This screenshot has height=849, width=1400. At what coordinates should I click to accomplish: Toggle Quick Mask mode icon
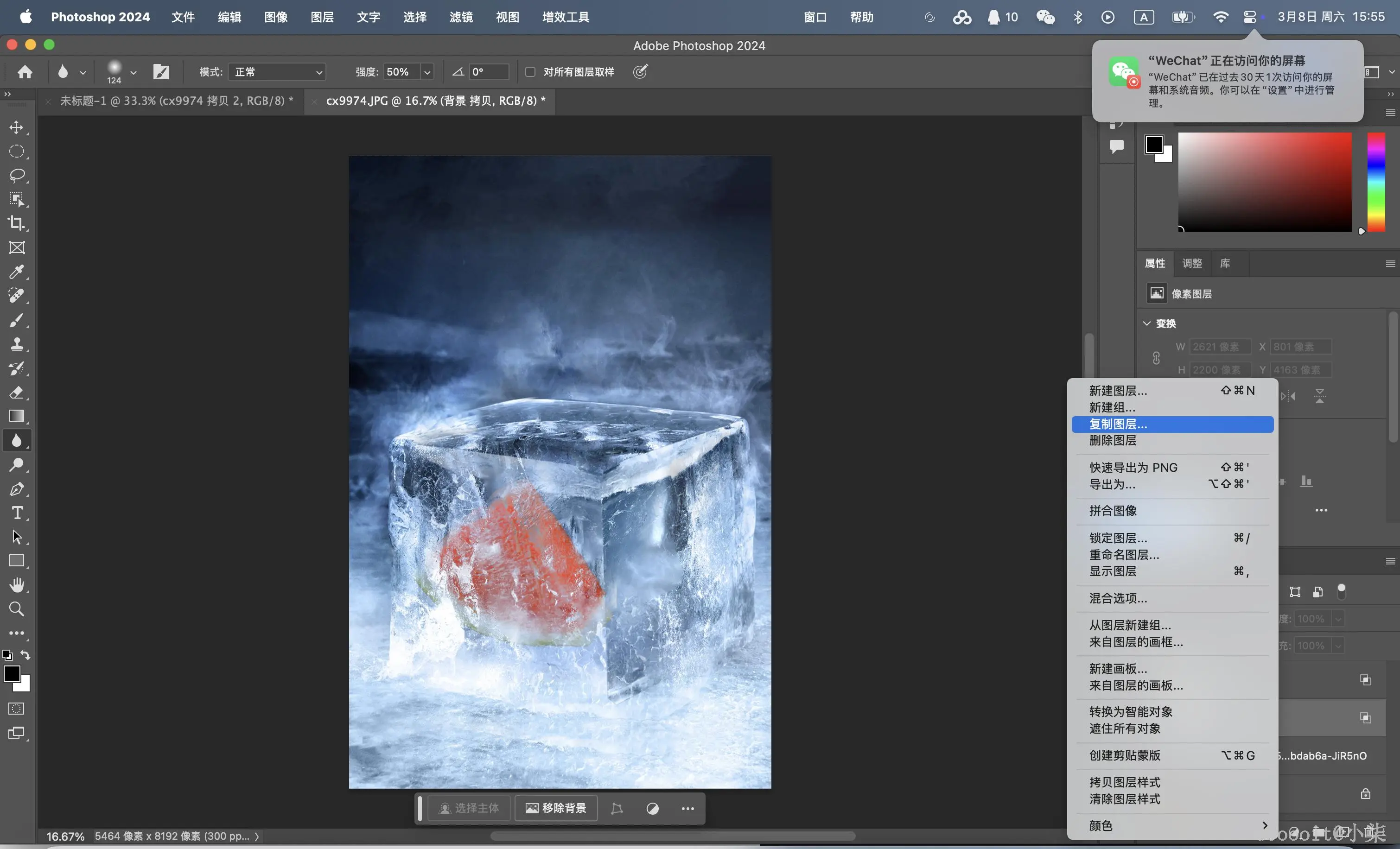click(x=17, y=709)
